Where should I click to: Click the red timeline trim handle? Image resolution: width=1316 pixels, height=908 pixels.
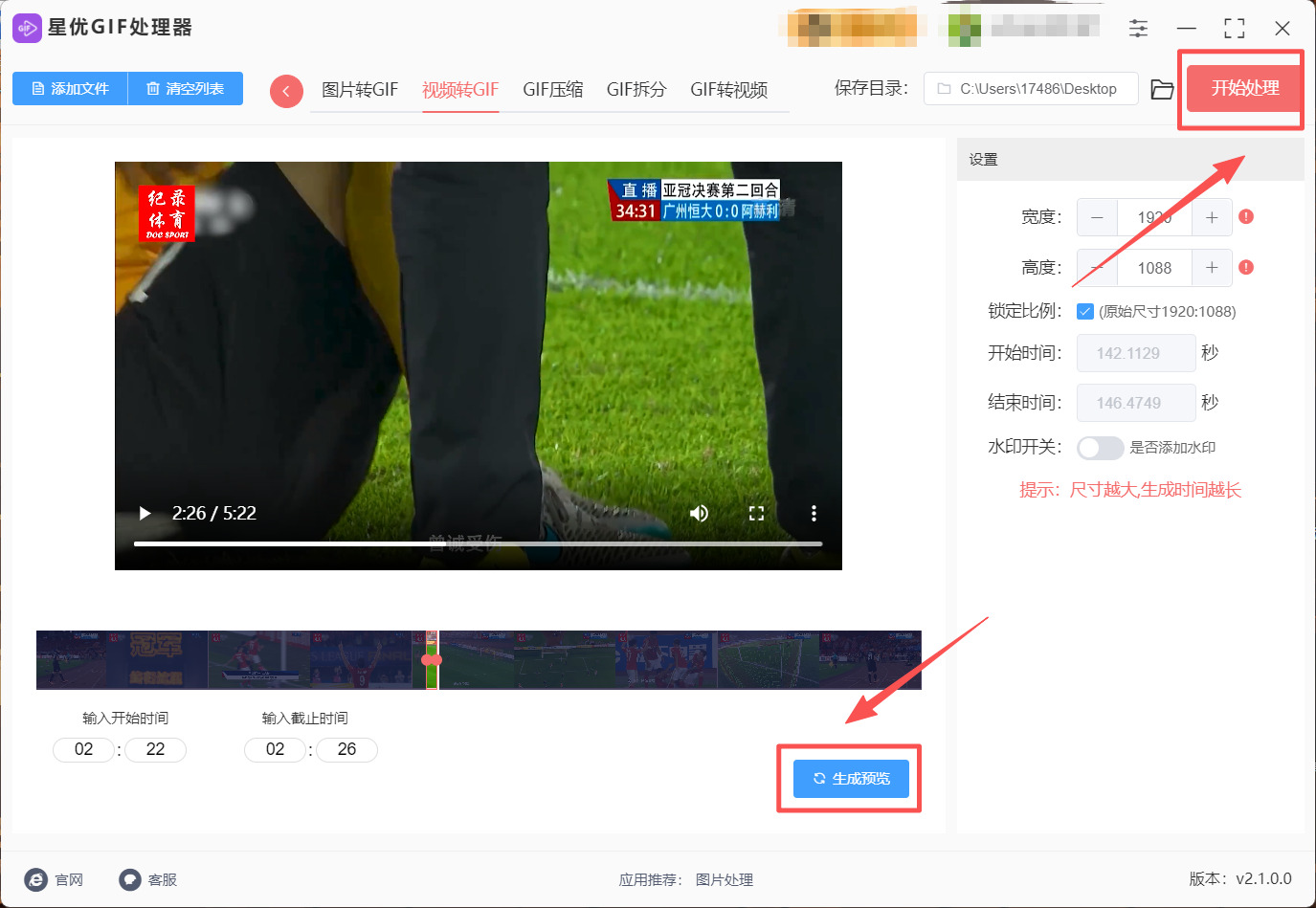pos(432,659)
